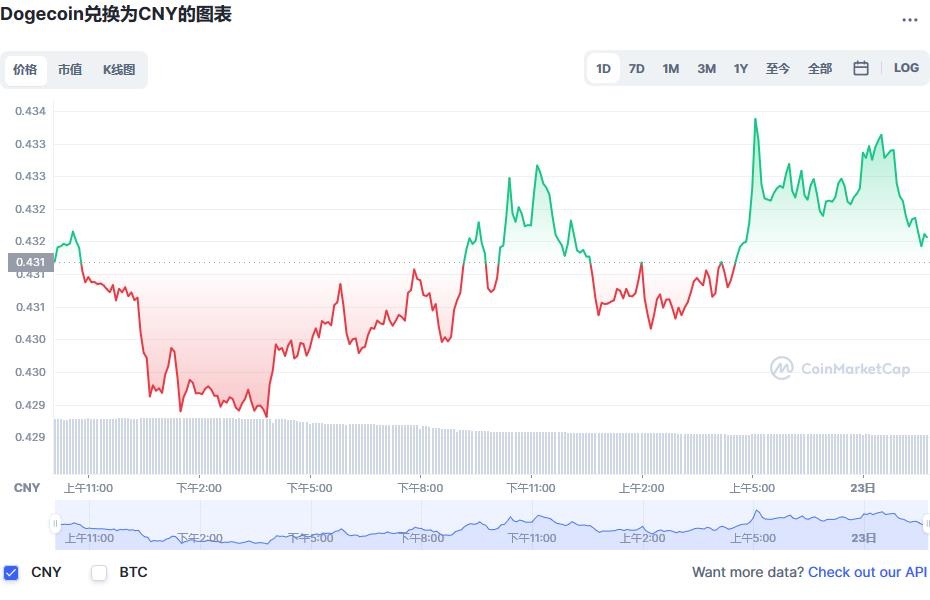Switch to the 市值 tab
Image resolution: width=930 pixels, height=600 pixels.
pyautogui.click(x=70, y=70)
